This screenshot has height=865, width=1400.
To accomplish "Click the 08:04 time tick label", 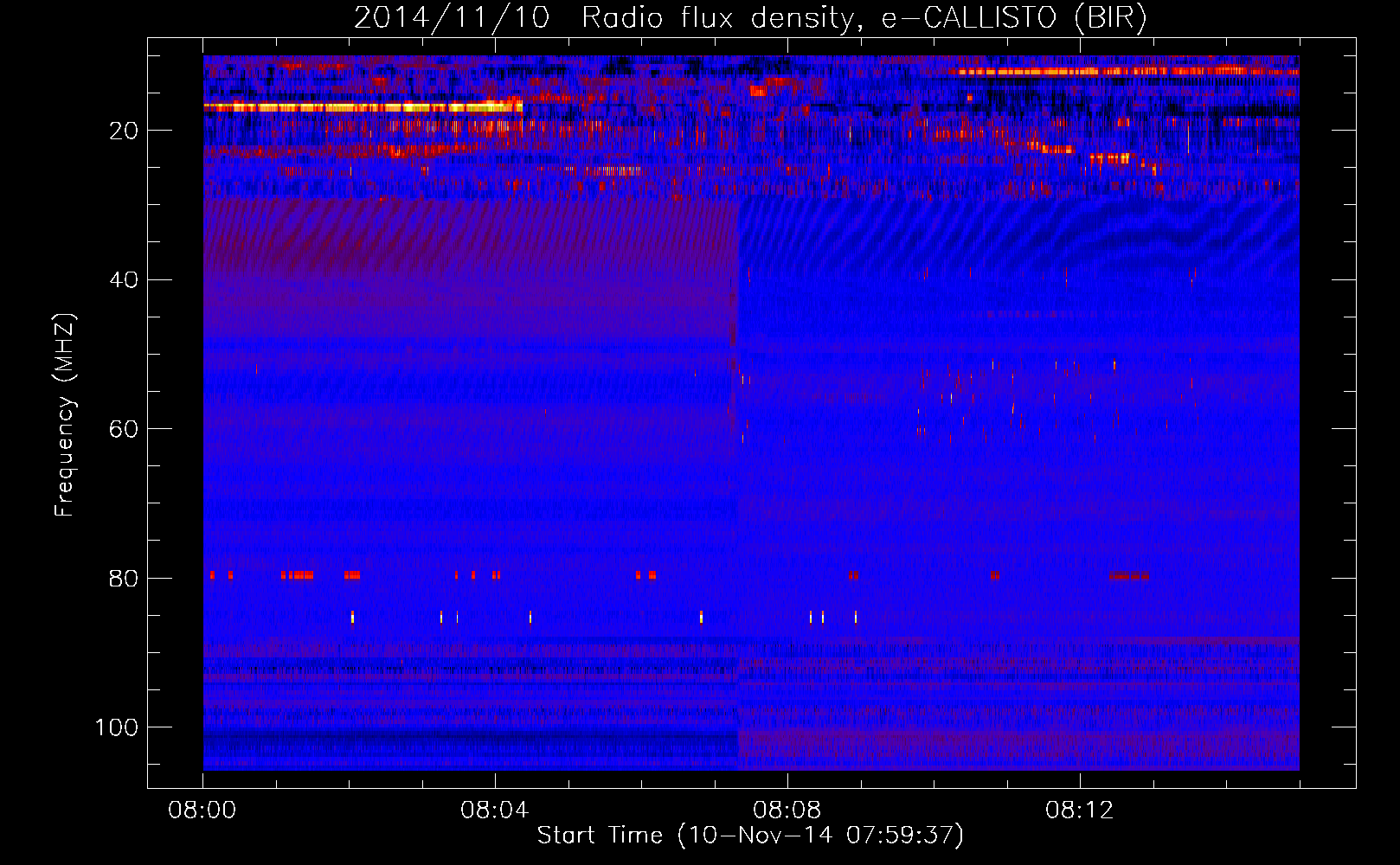I will click(495, 811).
